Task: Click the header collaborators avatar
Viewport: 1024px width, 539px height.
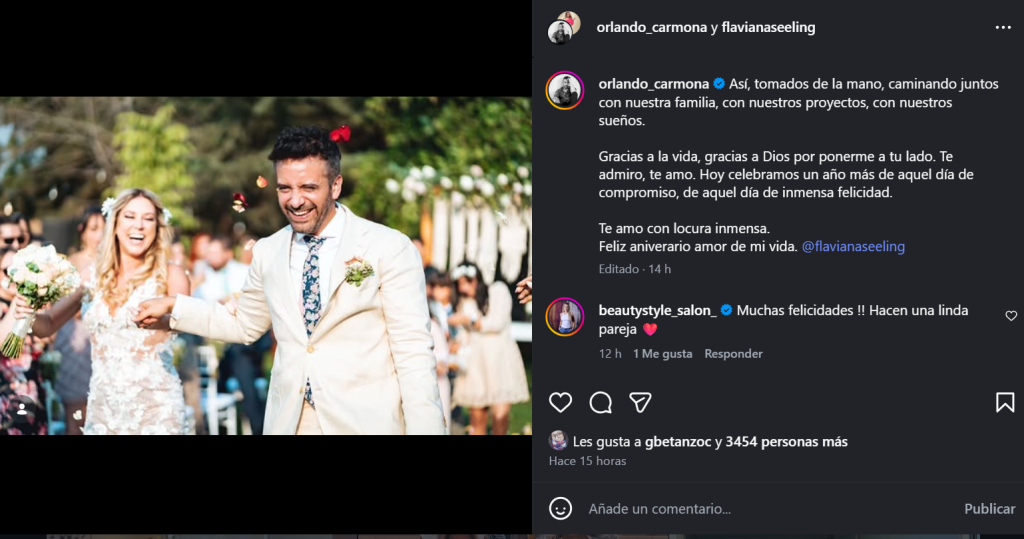Action: pyautogui.click(x=564, y=28)
